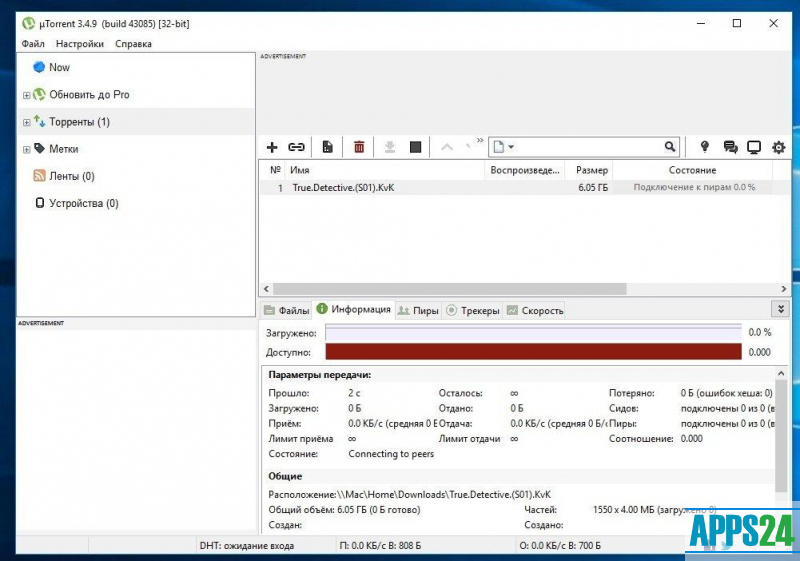Switch to the Информация tab
The width and height of the screenshot is (800, 561).
354,309
